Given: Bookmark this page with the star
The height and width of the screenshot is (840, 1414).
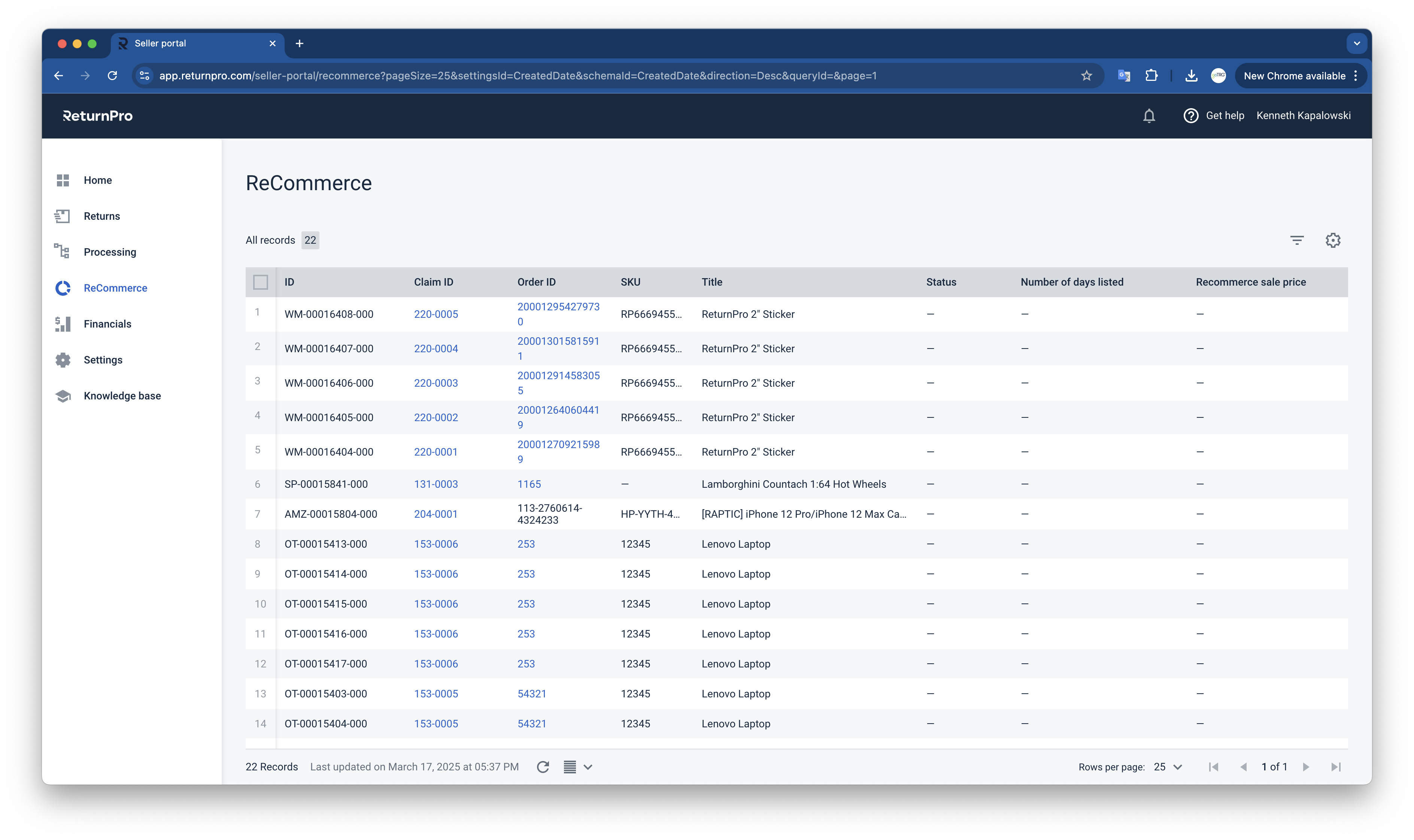Looking at the screenshot, I should (1086, 76).
